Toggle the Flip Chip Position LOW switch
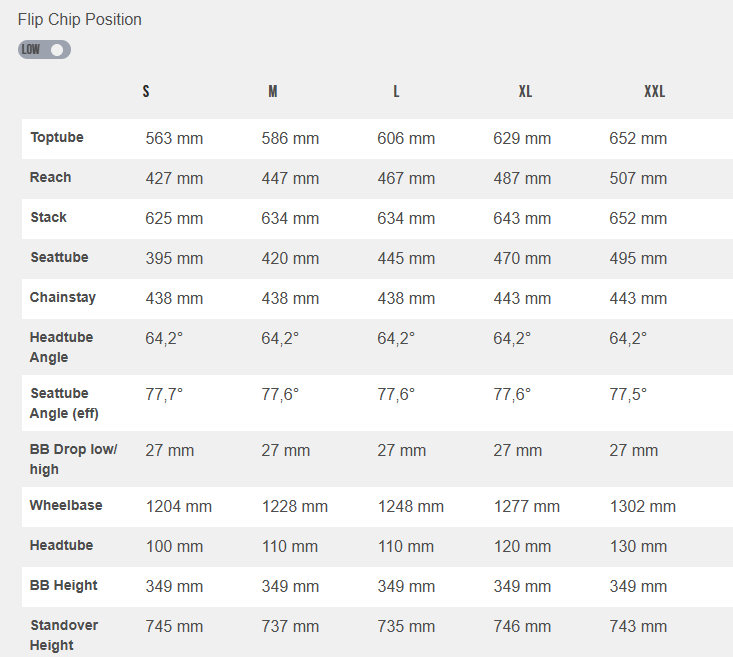The height and width of the screenshot is (657, 733). [44, 49]
